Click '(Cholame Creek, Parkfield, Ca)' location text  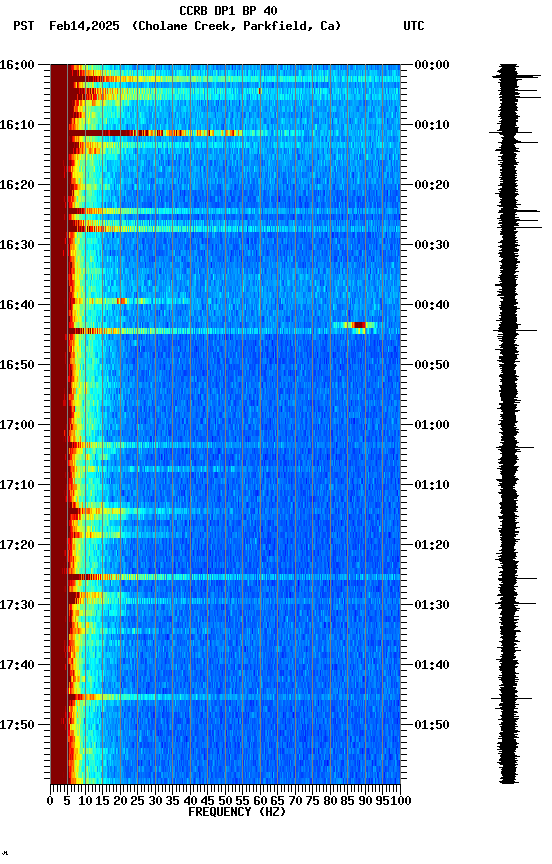236,26
